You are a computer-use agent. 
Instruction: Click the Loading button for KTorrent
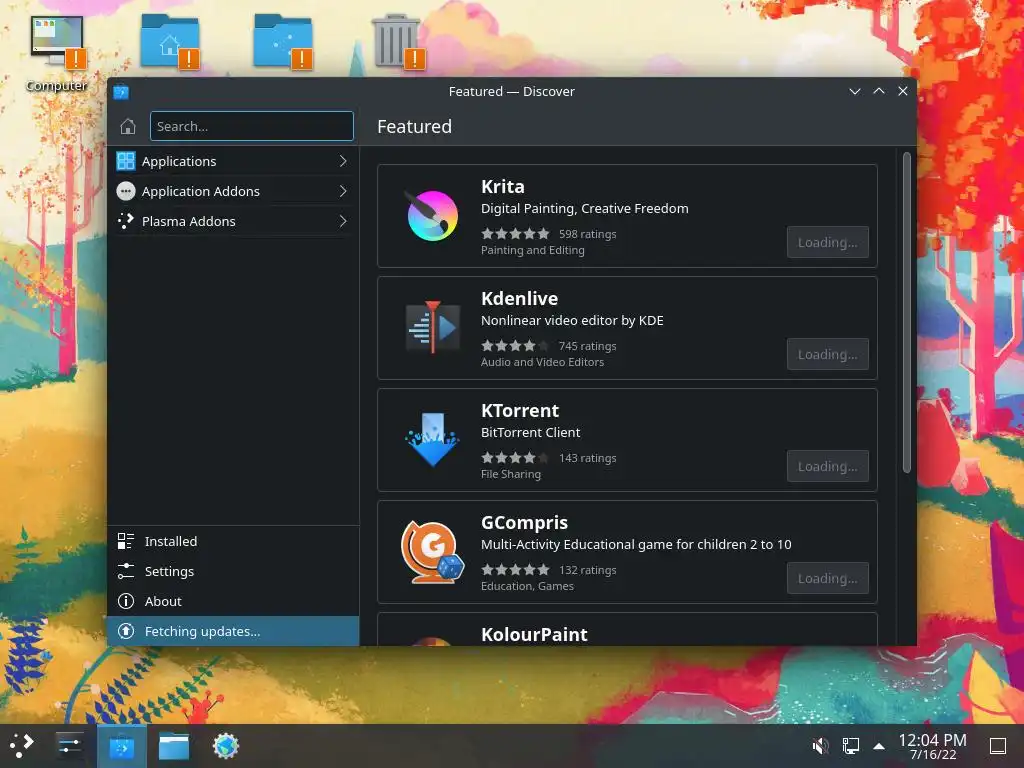[827, 466]
